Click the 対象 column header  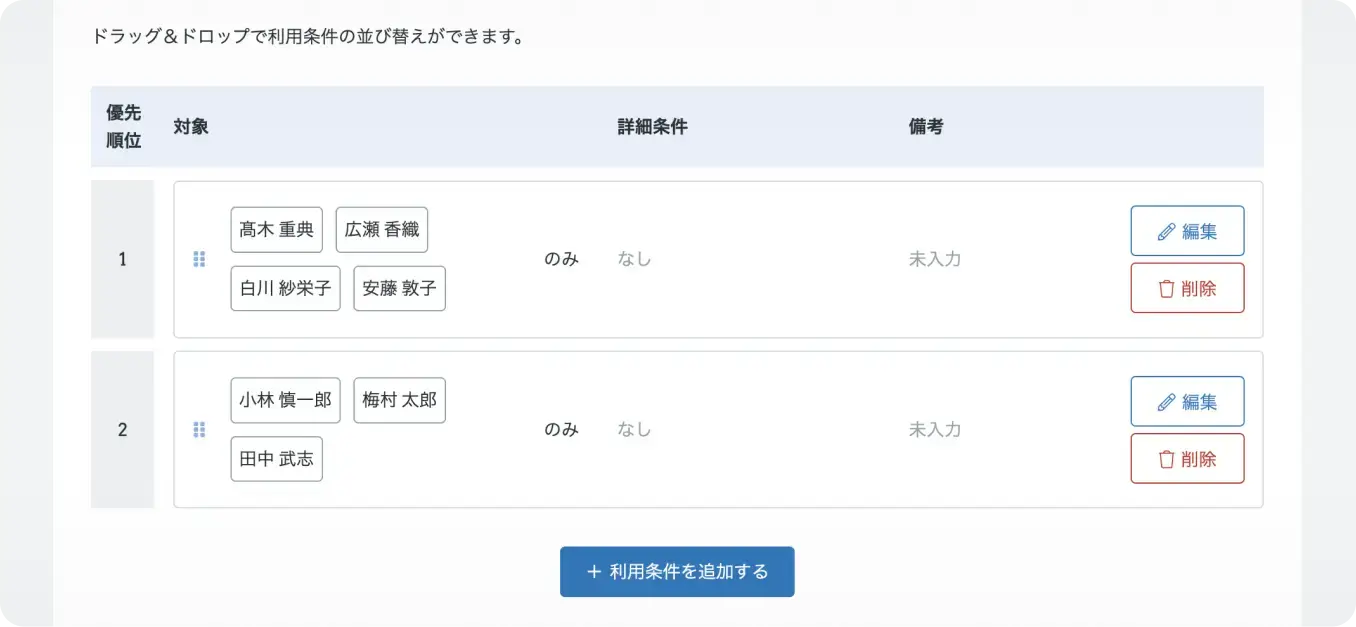pos(191,127)
